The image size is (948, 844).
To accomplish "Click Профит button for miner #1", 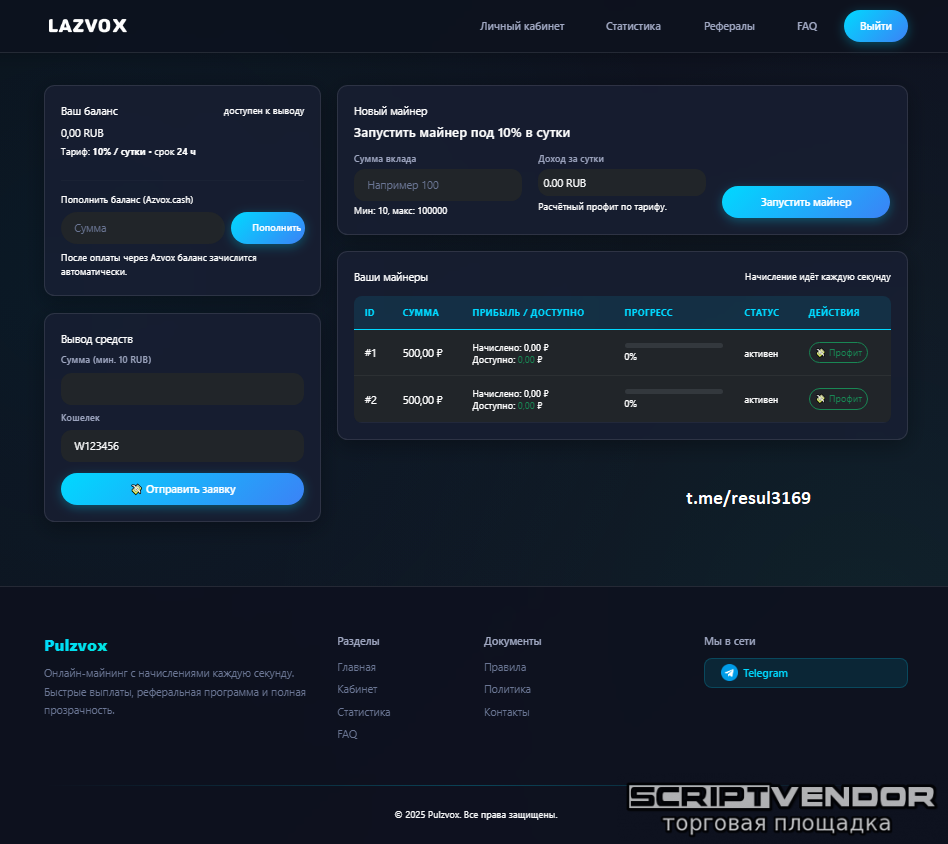I will point(838,353).
